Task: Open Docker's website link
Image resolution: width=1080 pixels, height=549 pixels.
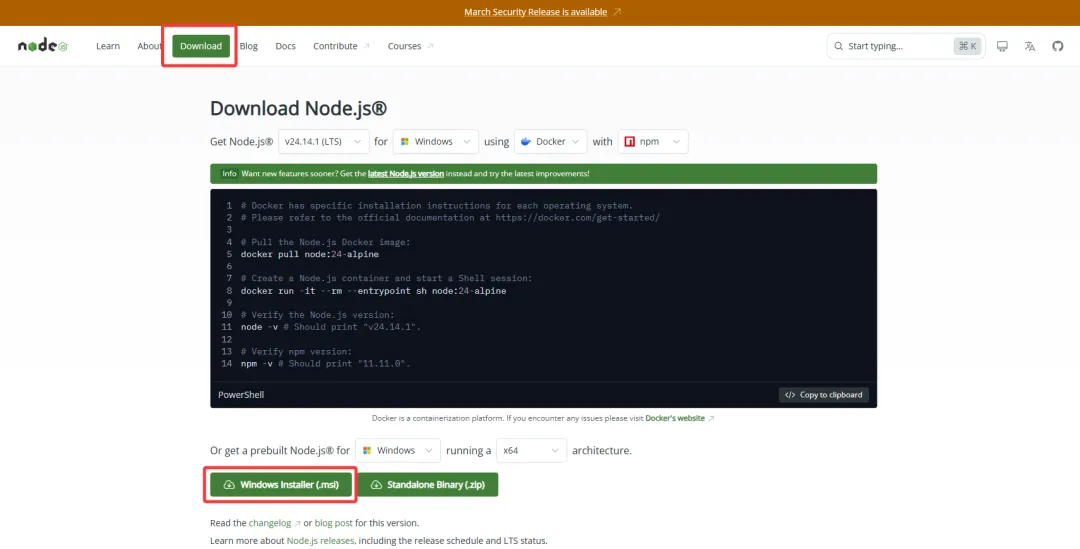Action: tap(679, 418)
